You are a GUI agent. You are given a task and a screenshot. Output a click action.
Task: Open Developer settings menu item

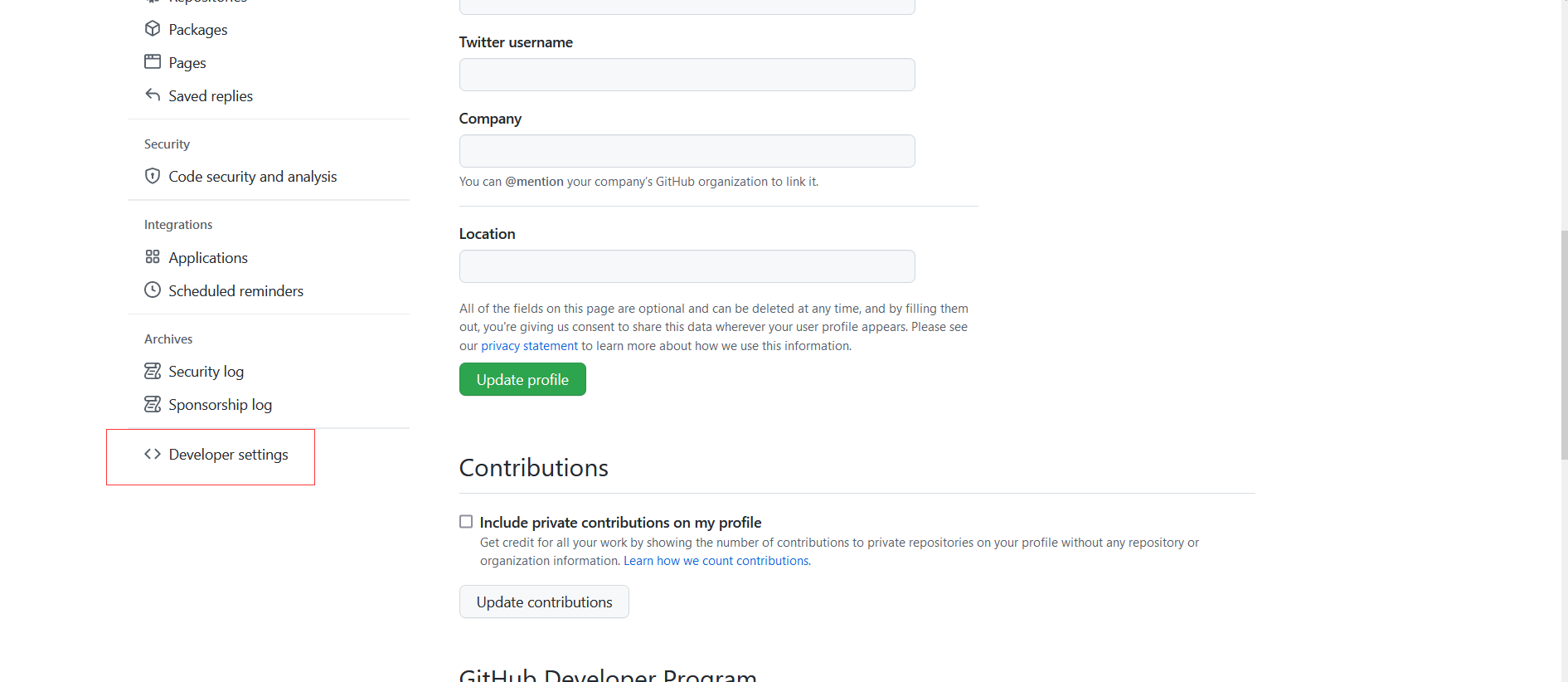pos(228,455)
